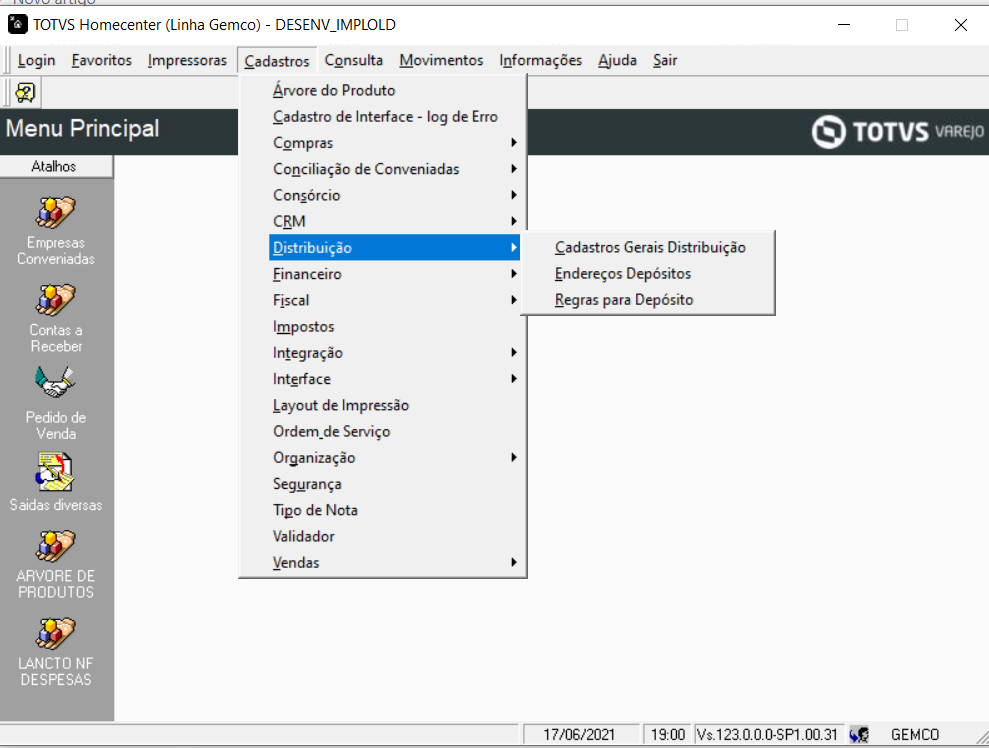This screenshot has height=748, width=989.
Task: Expand the Consórcio submenu arrow
Action: click(514, 195)
